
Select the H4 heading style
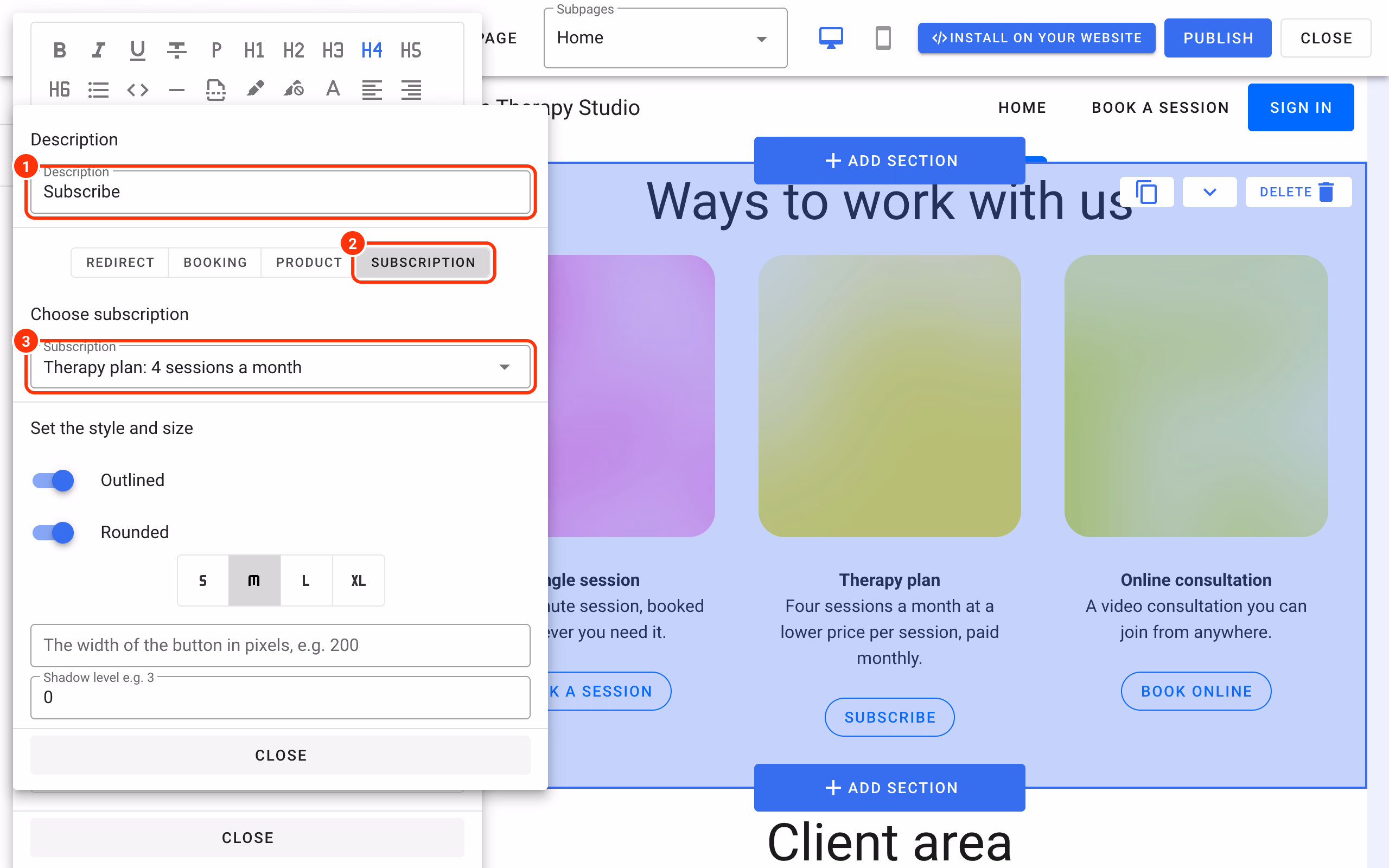click(371, 50)
